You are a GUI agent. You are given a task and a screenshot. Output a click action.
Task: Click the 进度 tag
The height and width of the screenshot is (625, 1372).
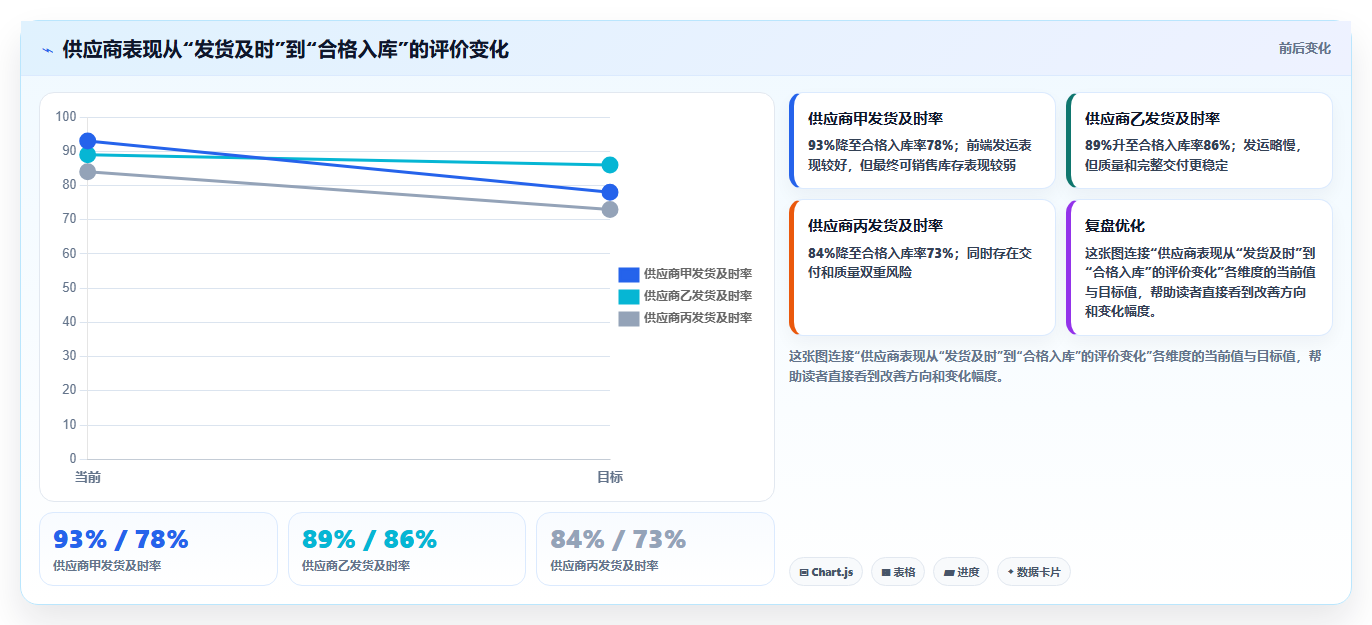pos(961,572)
